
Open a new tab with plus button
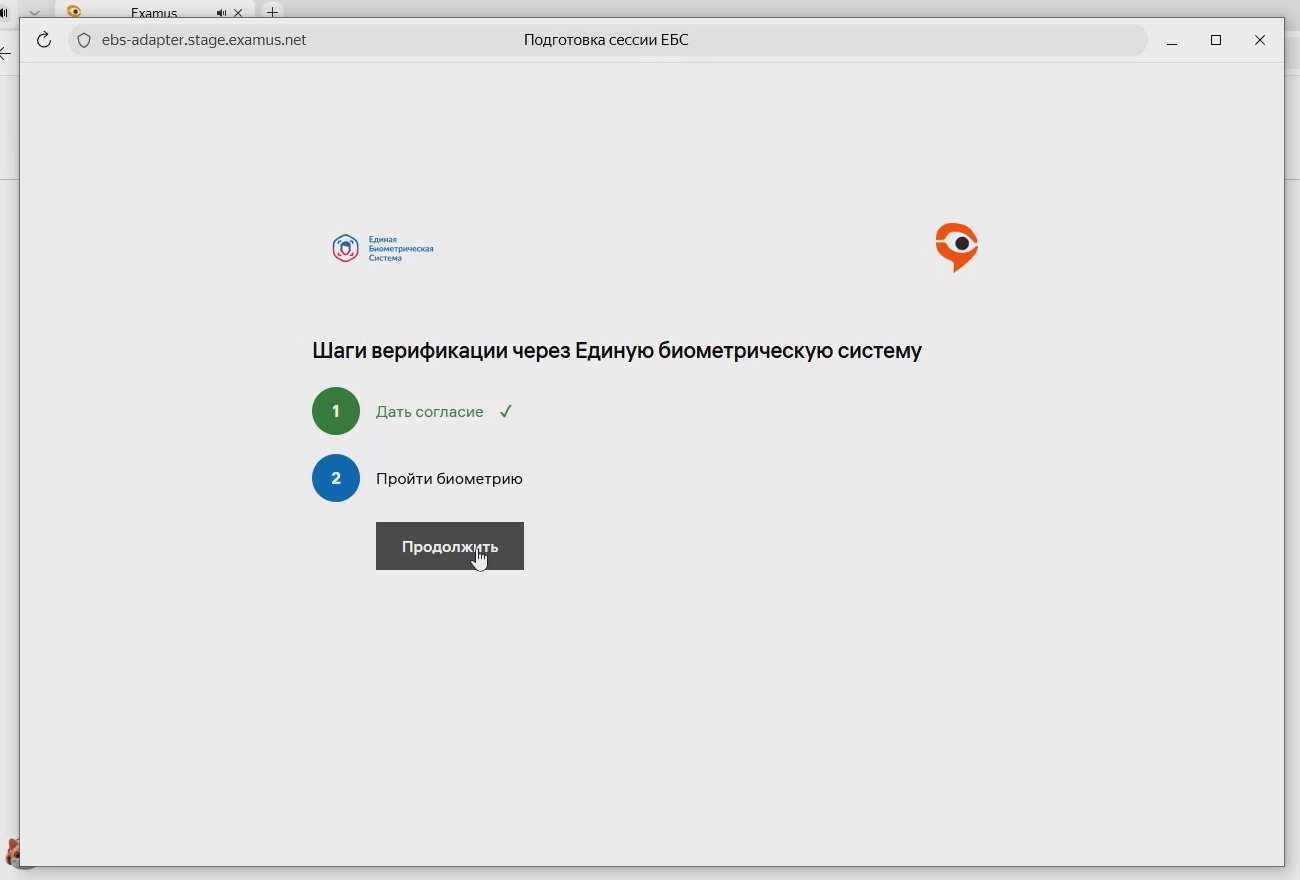[272, 12]
